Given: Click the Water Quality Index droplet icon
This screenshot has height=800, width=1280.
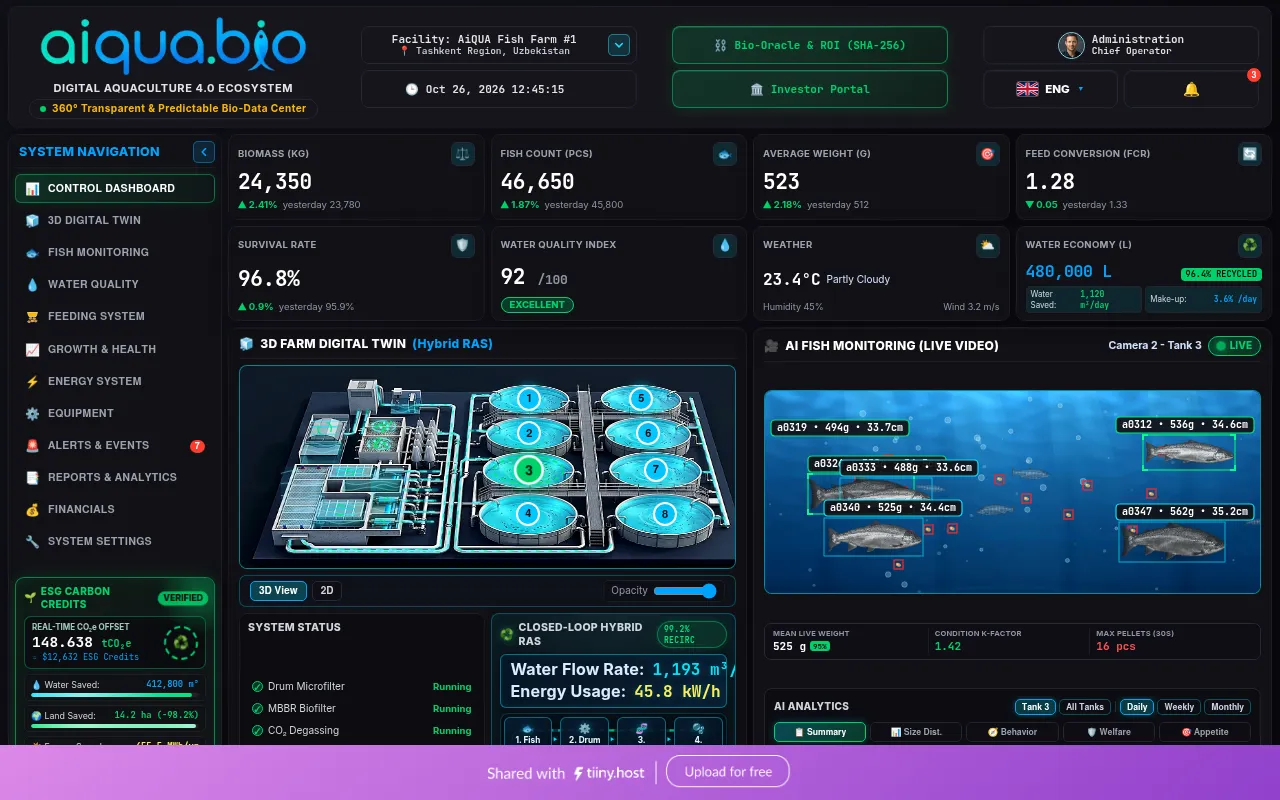Looking at the screenshot, I should click(725, 245).
